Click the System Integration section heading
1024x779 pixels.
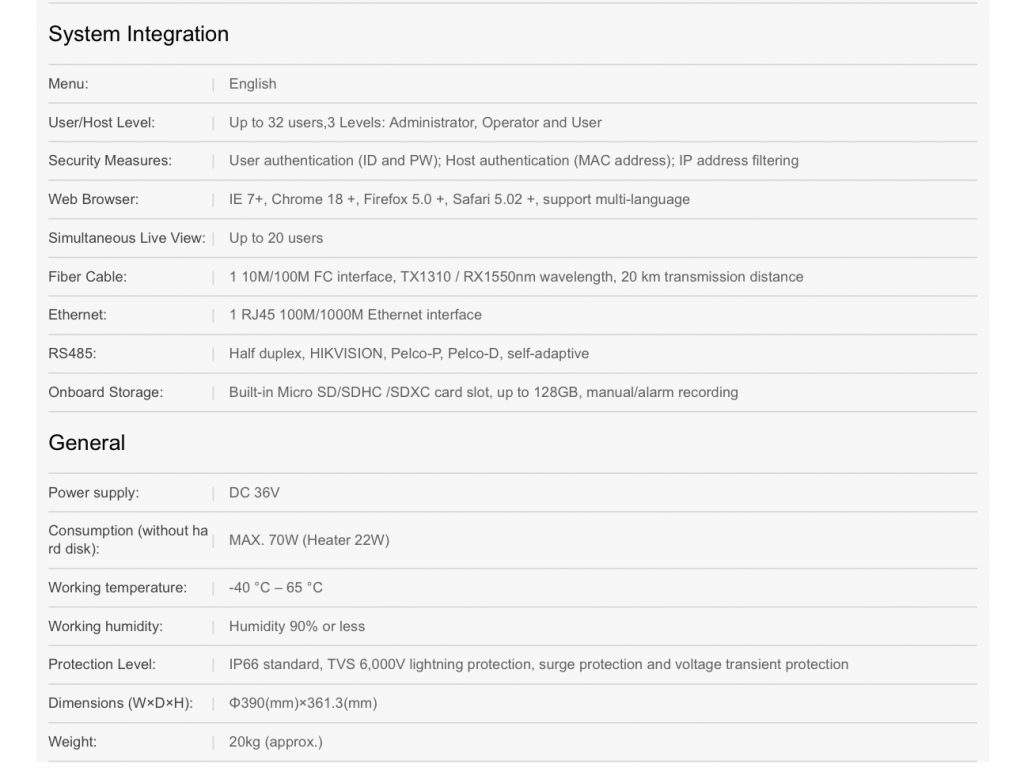point(138,34)
